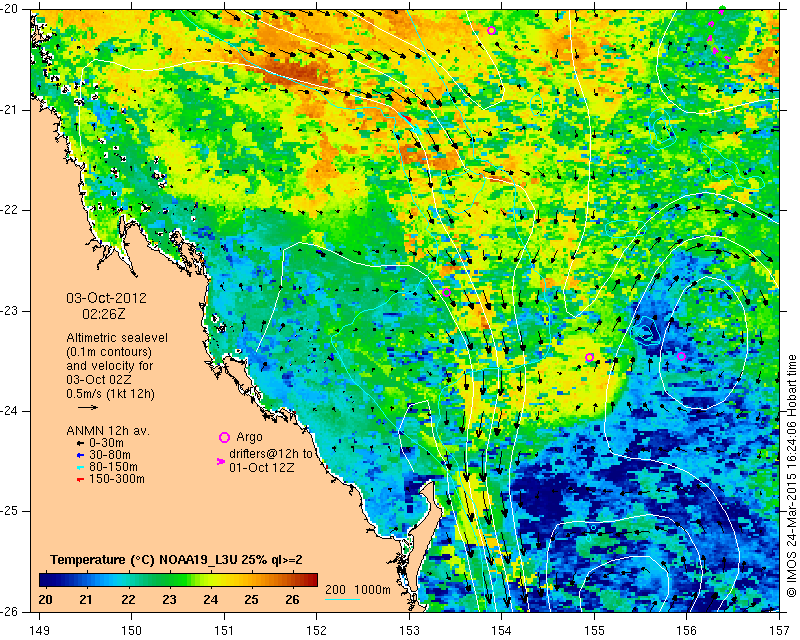Select the Argo float marker near 20.2°S 153.9°E
This screenshot has width=800, height=640.
[491, 31]
